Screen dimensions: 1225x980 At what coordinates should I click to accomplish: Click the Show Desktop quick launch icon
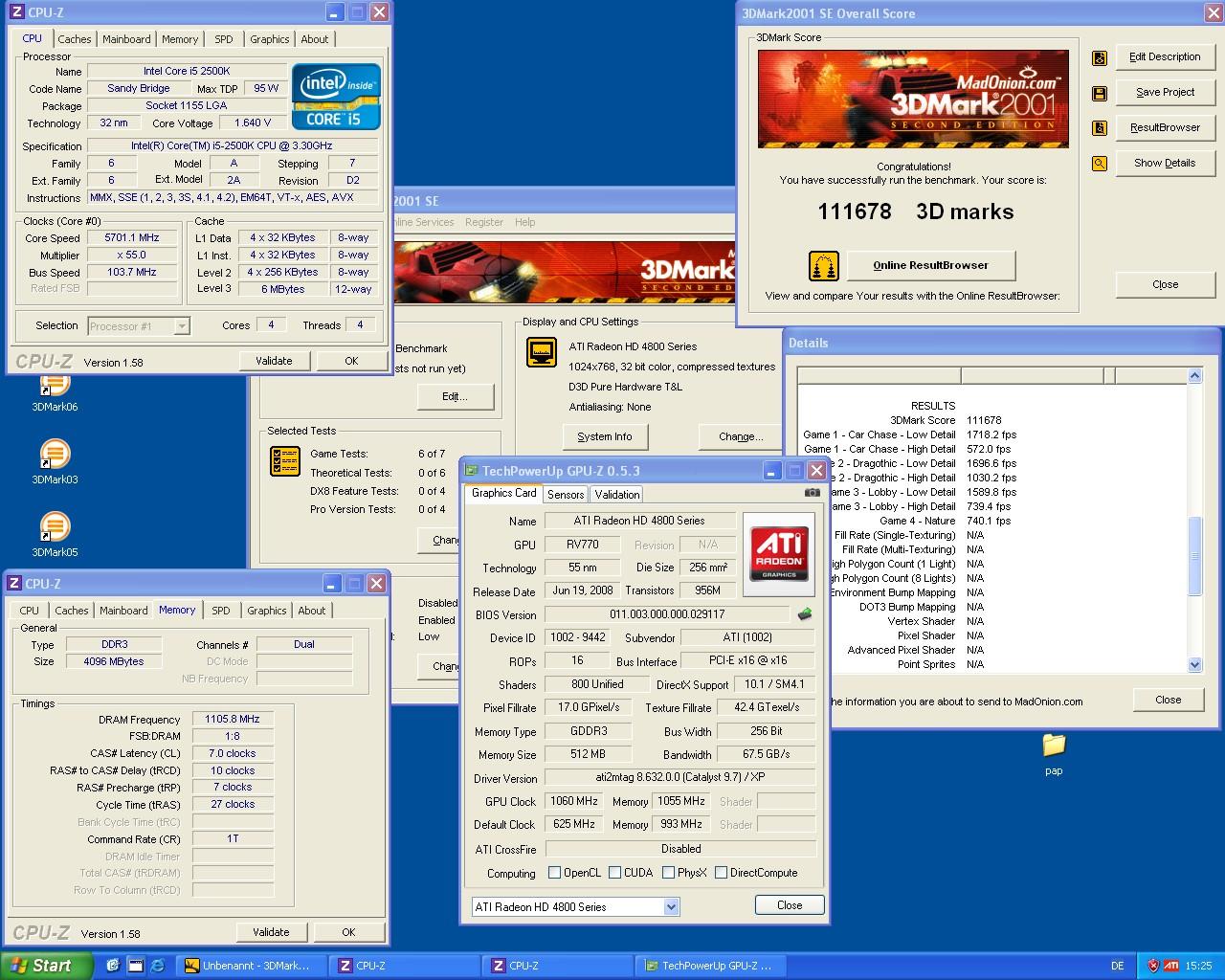click(x=135, y=966)
